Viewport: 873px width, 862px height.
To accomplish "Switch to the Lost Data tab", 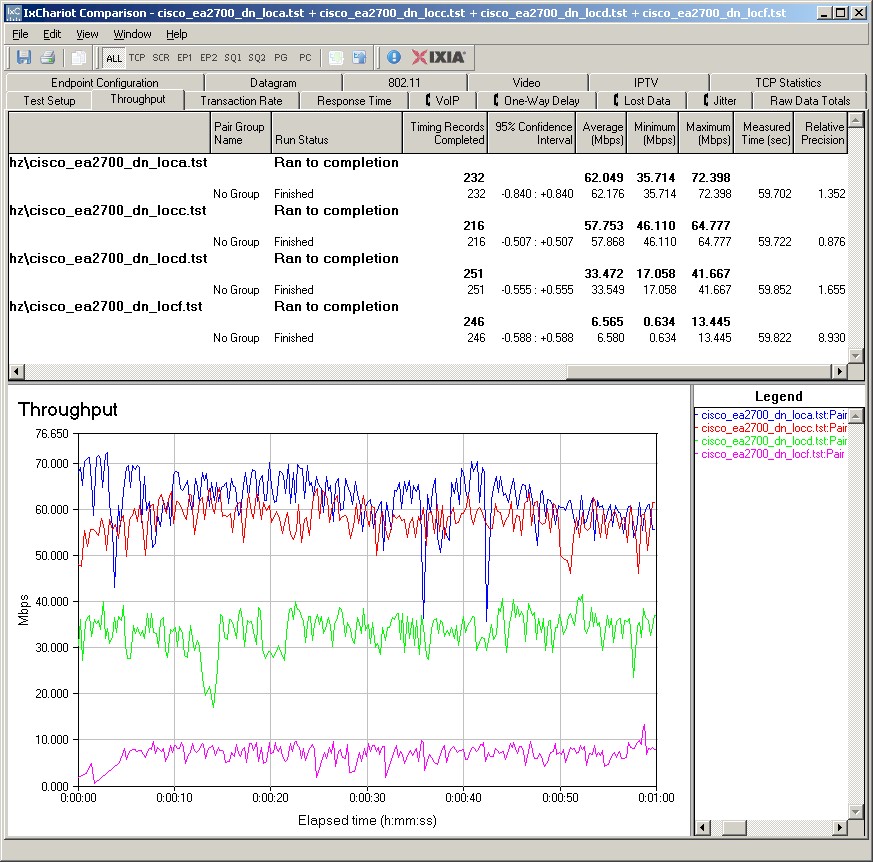I will [641, 101].
